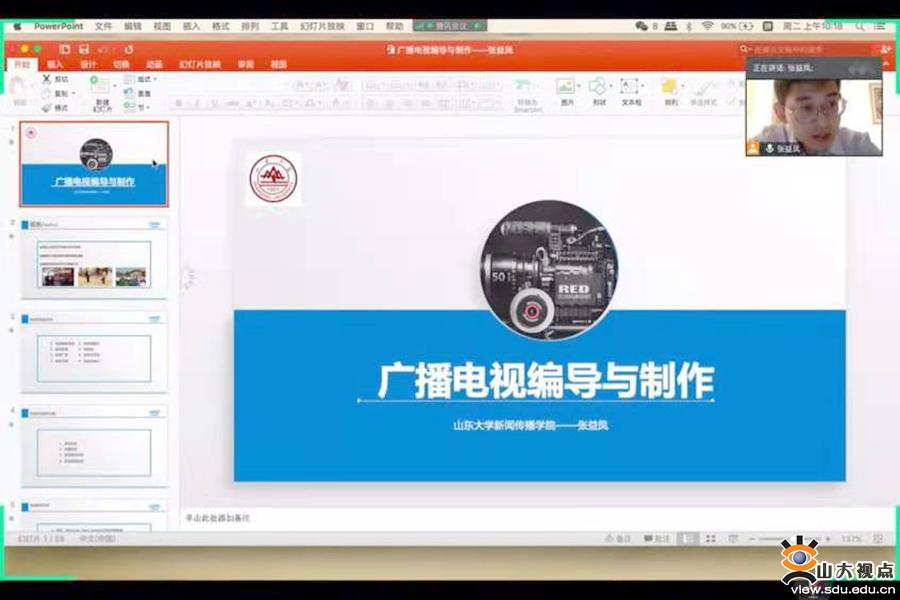Screen dimensions: 900x600
Task: Open Notification Center list icon
Action: (x=879, y=26)
